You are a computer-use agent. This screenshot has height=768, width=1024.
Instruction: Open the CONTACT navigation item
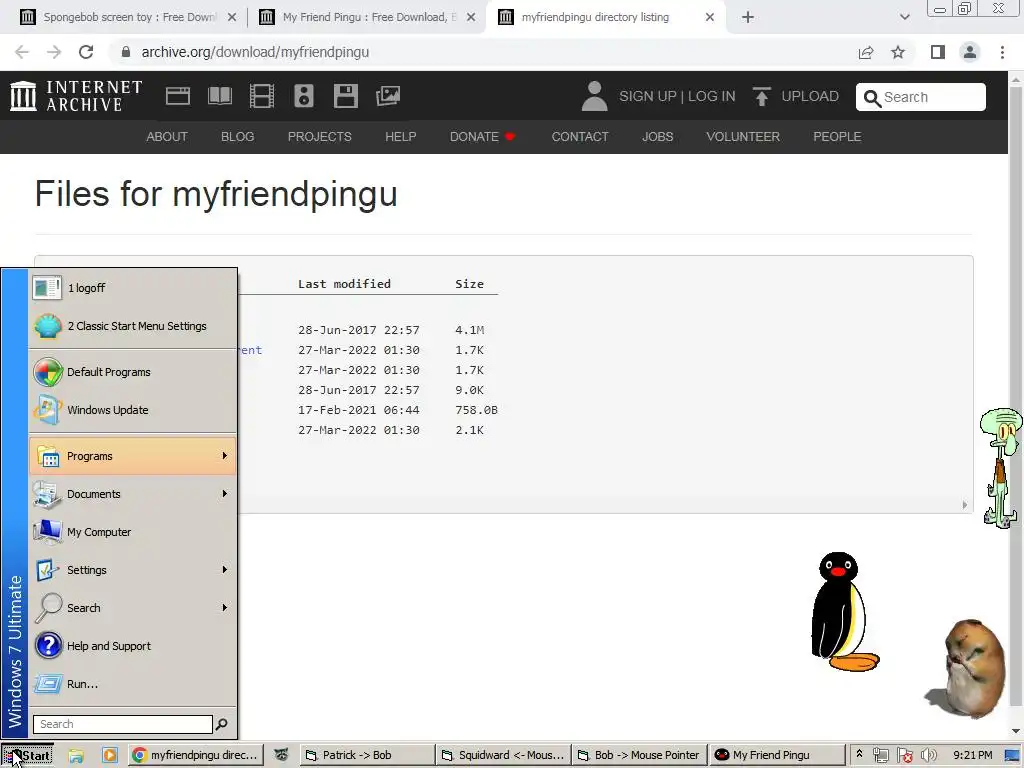[x=580, y=136]
